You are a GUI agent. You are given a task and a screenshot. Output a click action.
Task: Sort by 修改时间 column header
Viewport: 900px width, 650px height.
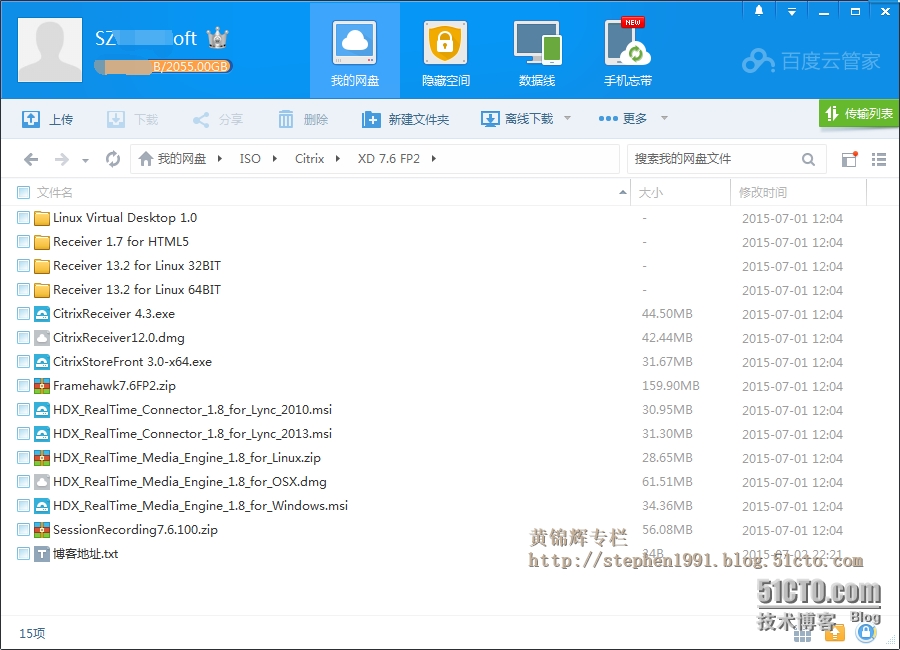point(798,192)
